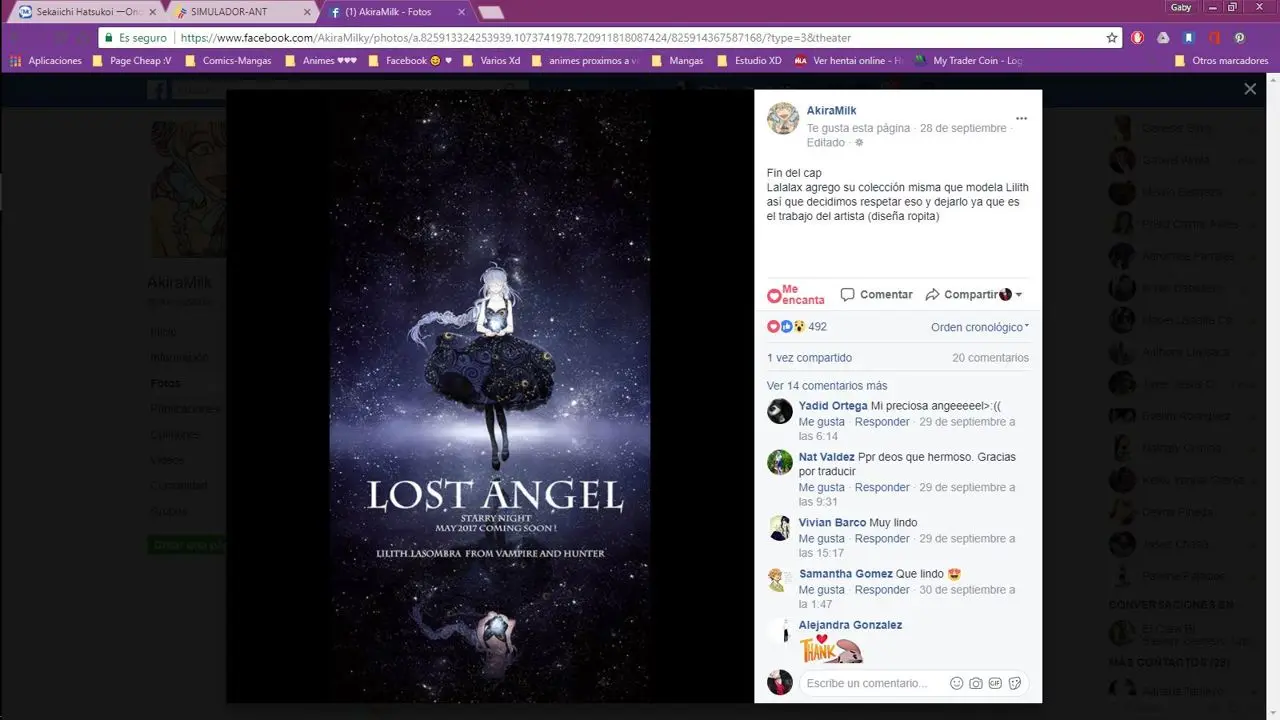
Task: Add a GIF to the comment
Action: pyautogui.click(x=995, y=683)
